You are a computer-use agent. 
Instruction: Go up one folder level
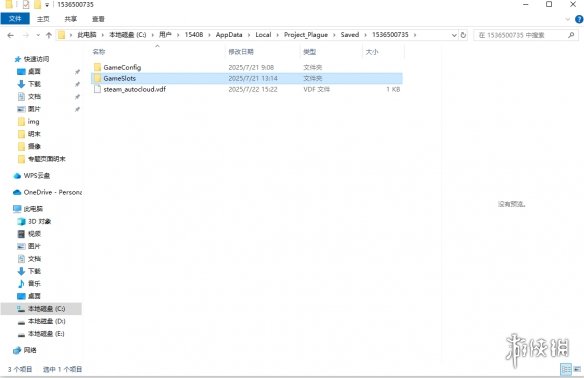coord(48,35)
